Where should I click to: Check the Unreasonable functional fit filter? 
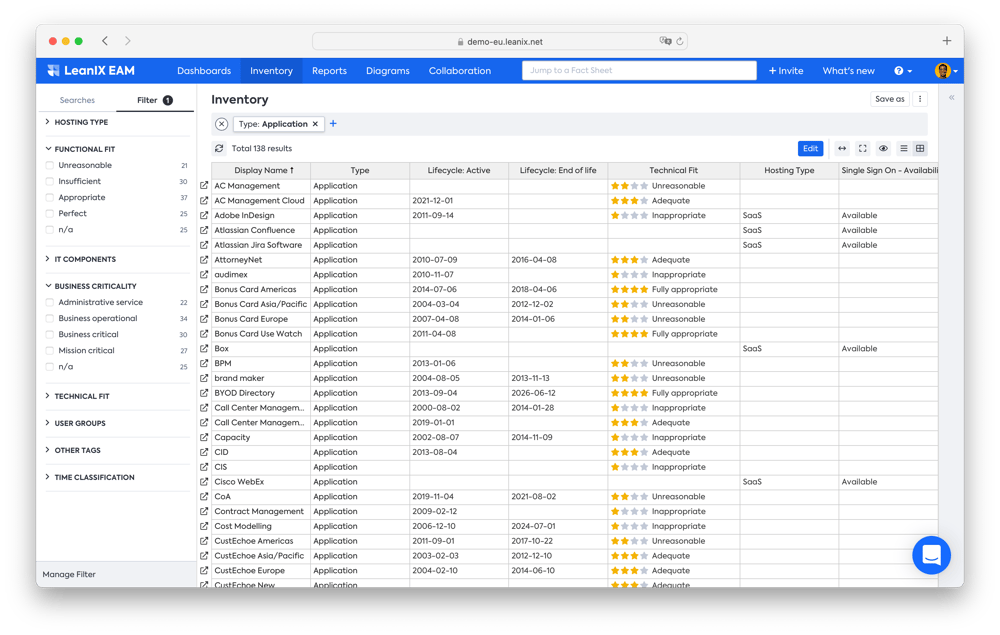50,165
